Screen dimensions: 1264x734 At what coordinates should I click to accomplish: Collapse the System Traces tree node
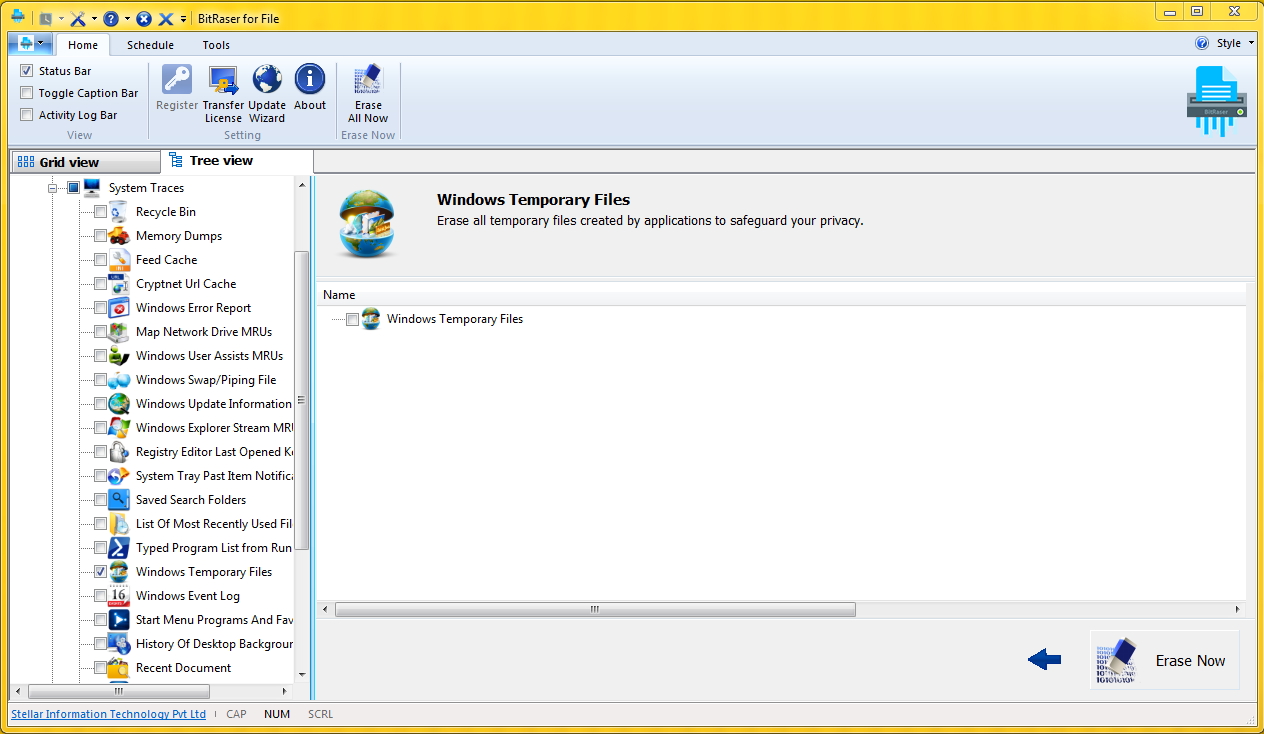(53, 188)
